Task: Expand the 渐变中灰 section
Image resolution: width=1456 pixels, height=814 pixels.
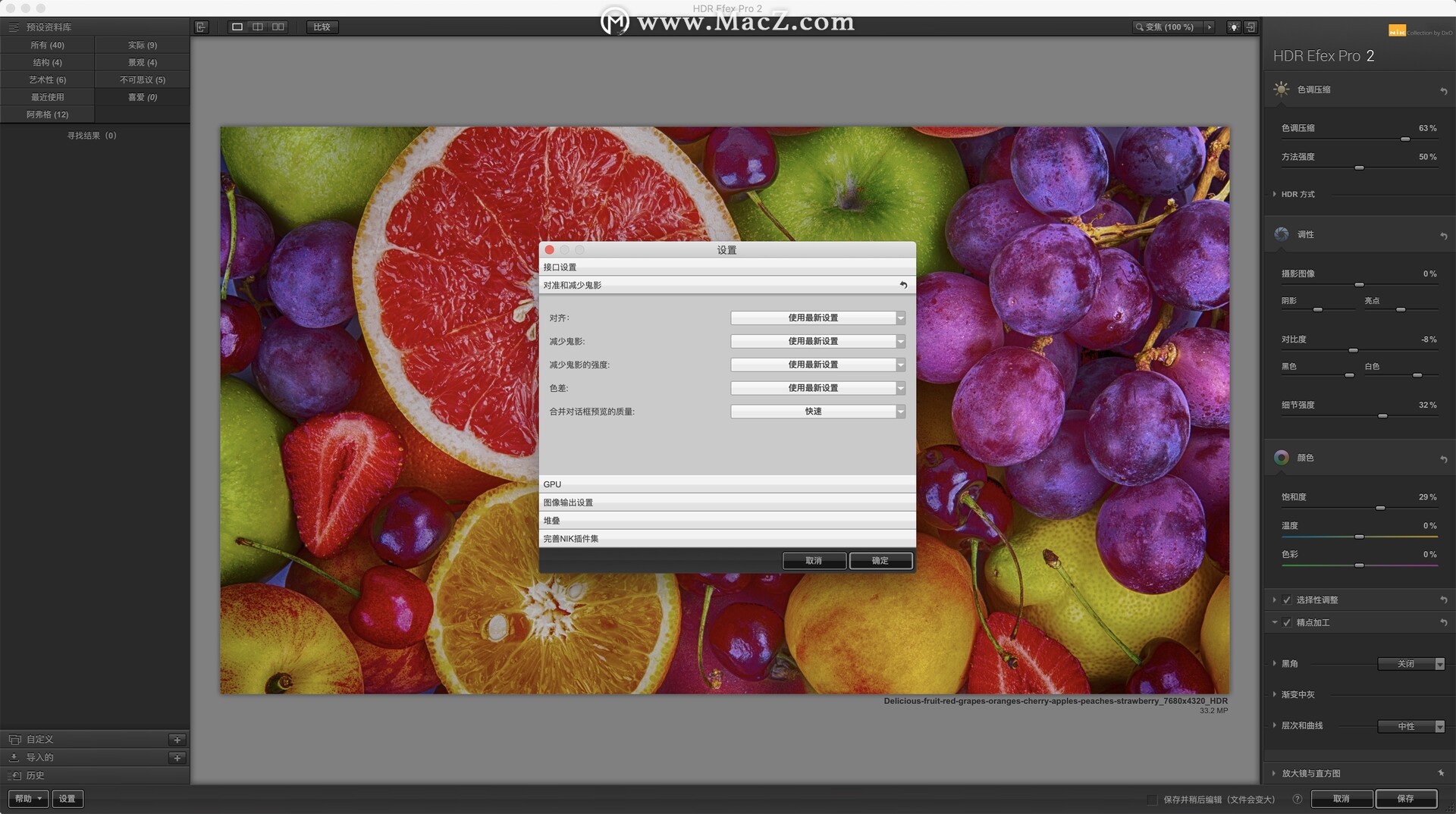Action: (x=1275, y=694)
